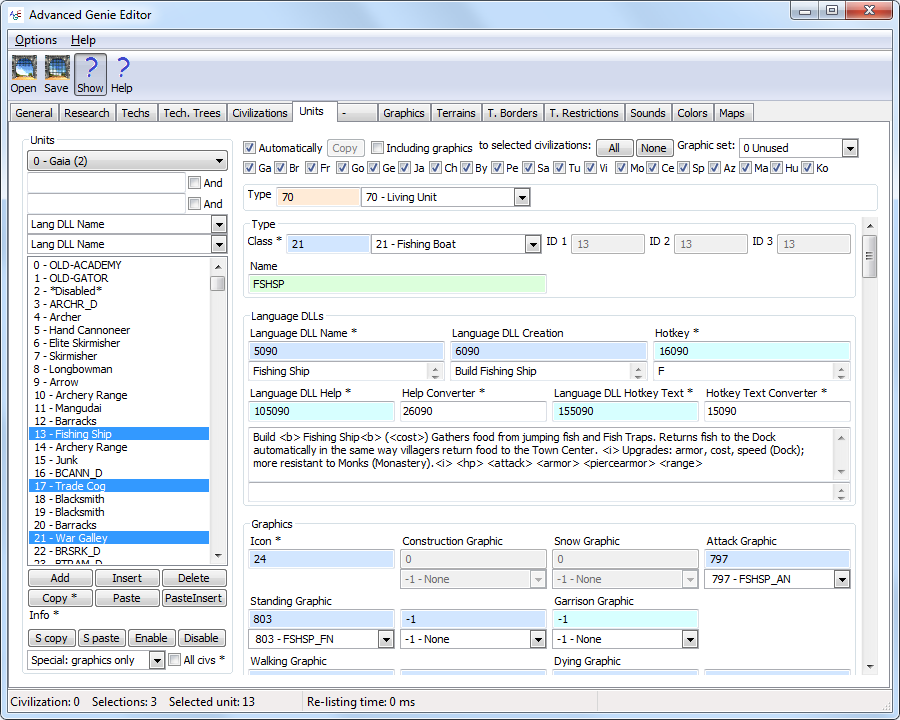Open the Options menu
This screenshot has width=900, height=720.
click(36, 40)
